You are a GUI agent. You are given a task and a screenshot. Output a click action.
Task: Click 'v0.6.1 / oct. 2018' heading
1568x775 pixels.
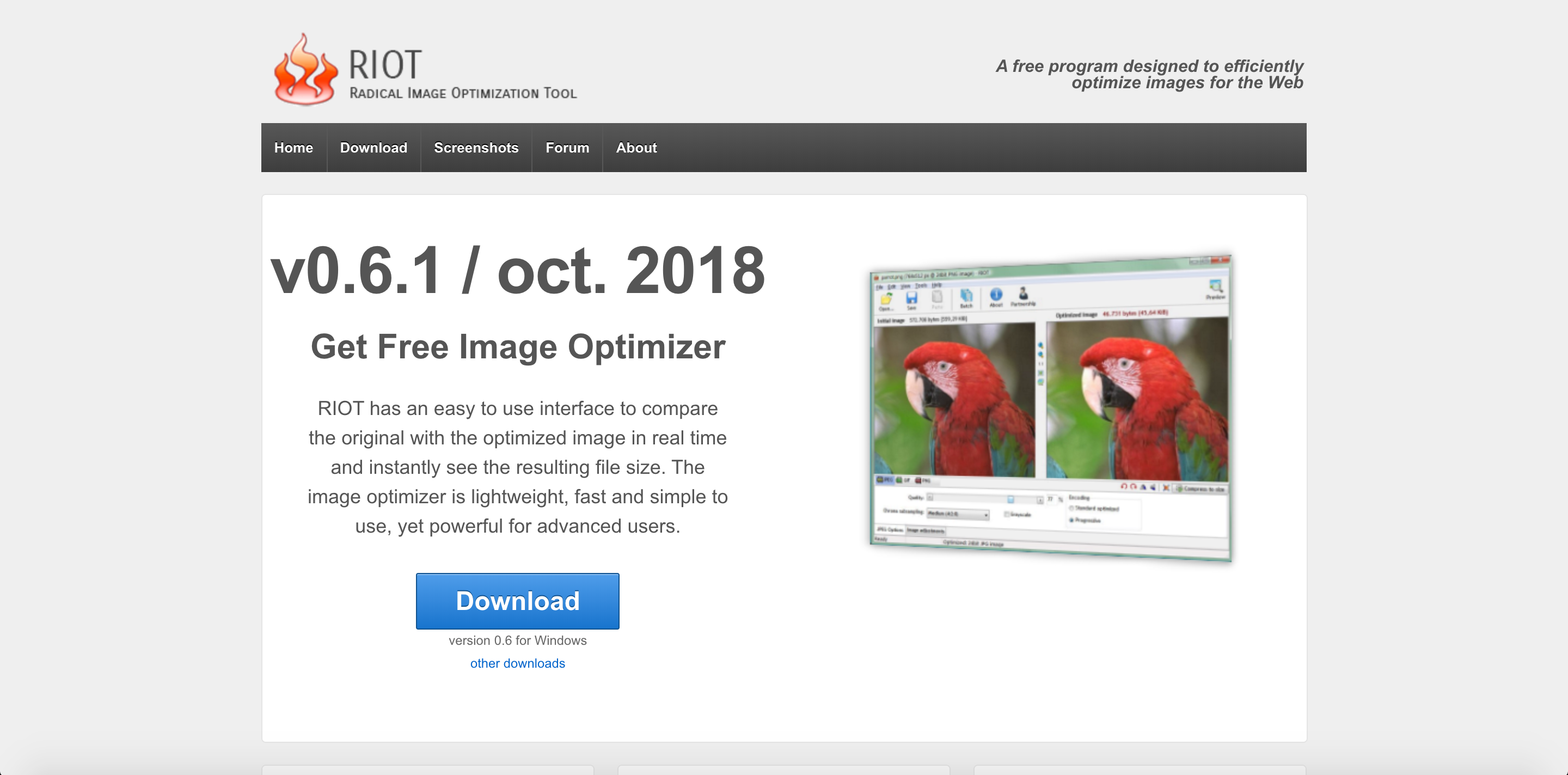point(517,270)
